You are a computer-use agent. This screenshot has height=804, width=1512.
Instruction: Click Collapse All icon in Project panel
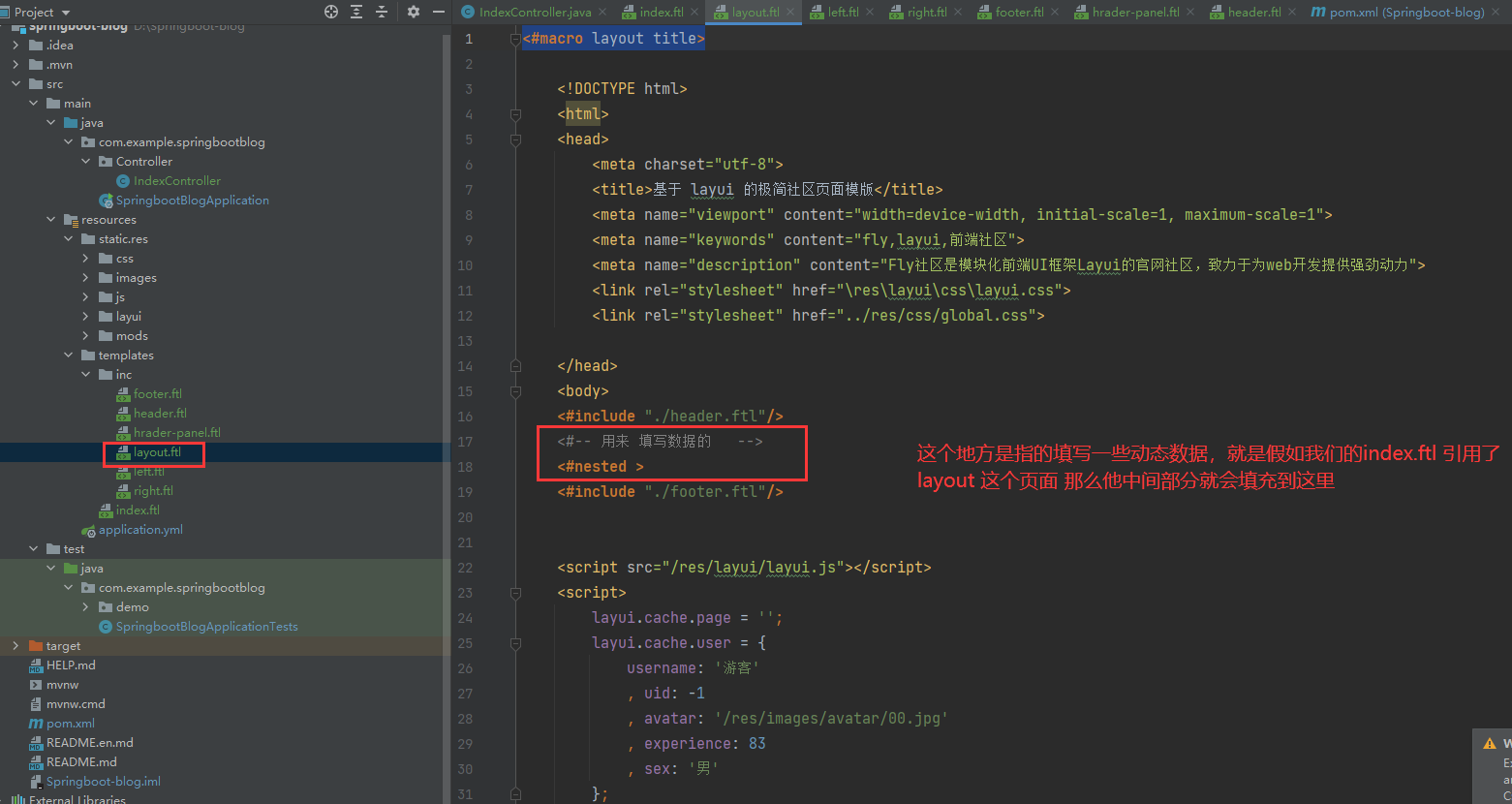[382, 12]
